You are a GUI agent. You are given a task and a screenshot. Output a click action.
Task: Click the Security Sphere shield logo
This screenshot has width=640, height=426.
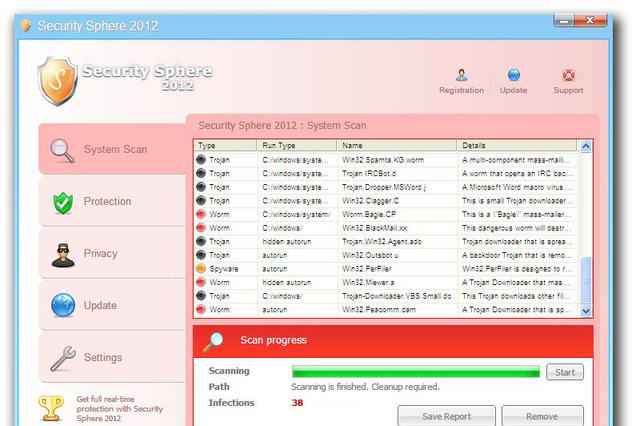pos(58,82)
